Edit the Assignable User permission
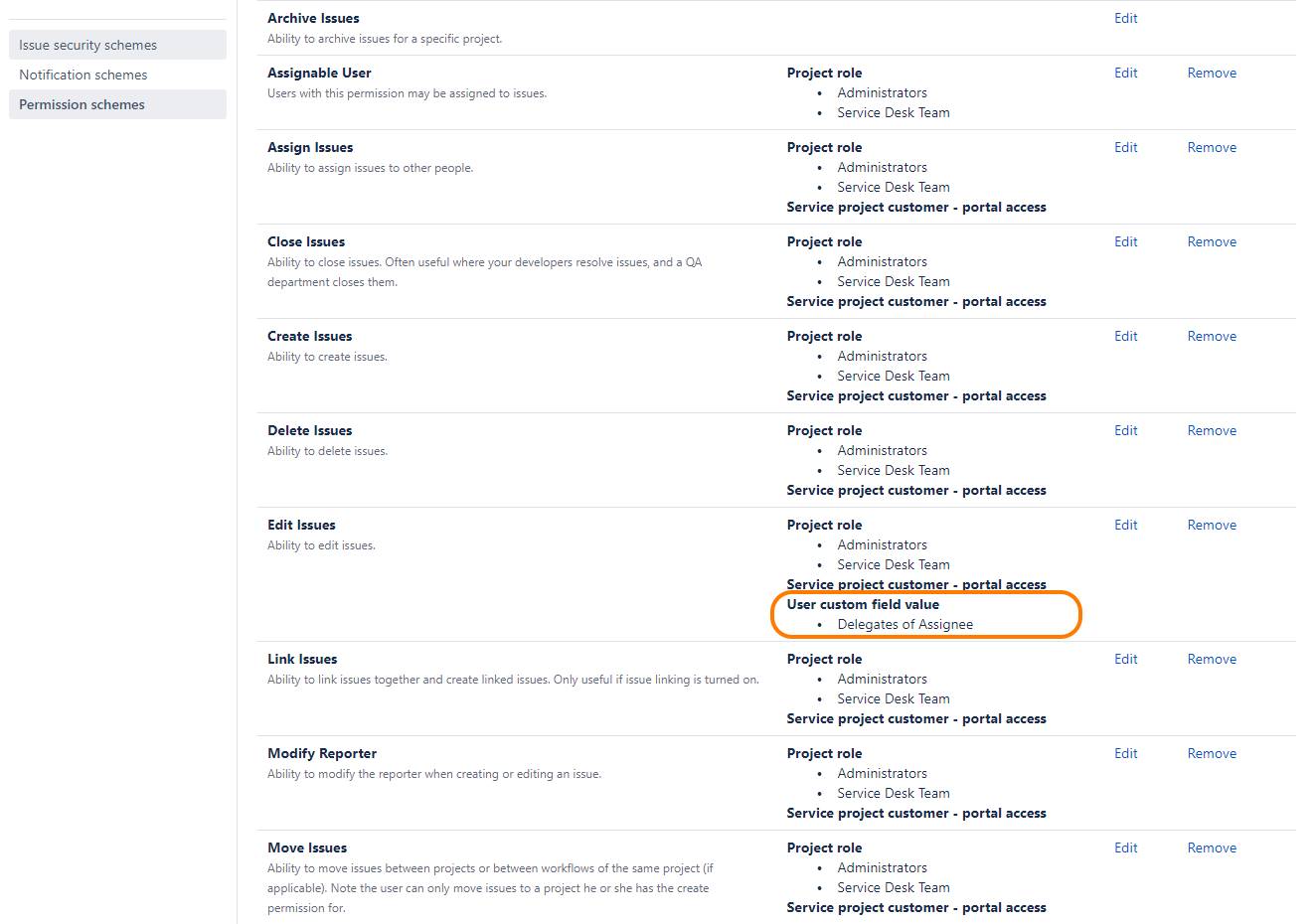Screen dimensions: 1315x924 click(1125, 73)
